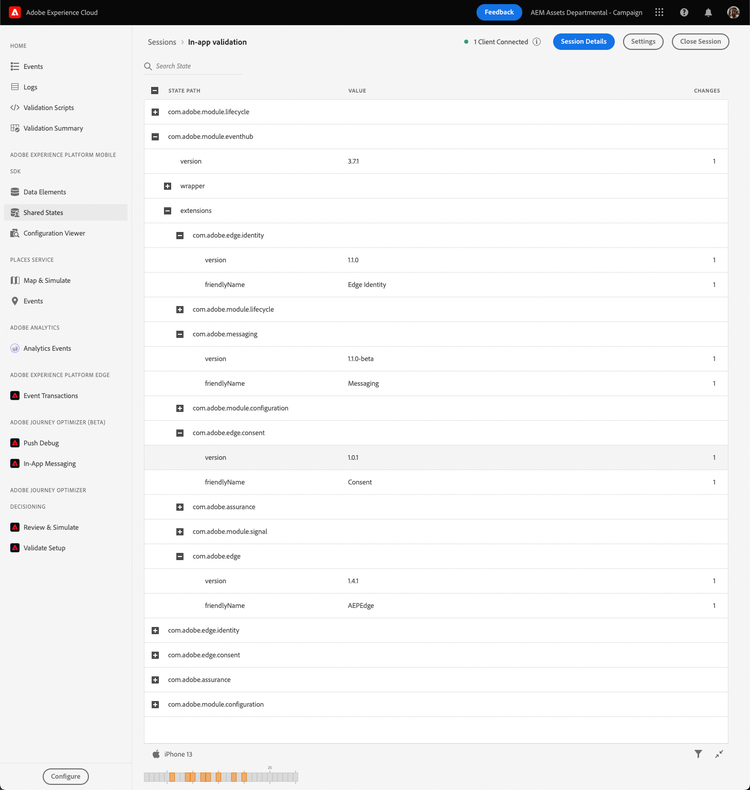Go to the Sessions breadcrumb link
The height and width of the screenshot is (790, 750).
click(x=162, y=42)
